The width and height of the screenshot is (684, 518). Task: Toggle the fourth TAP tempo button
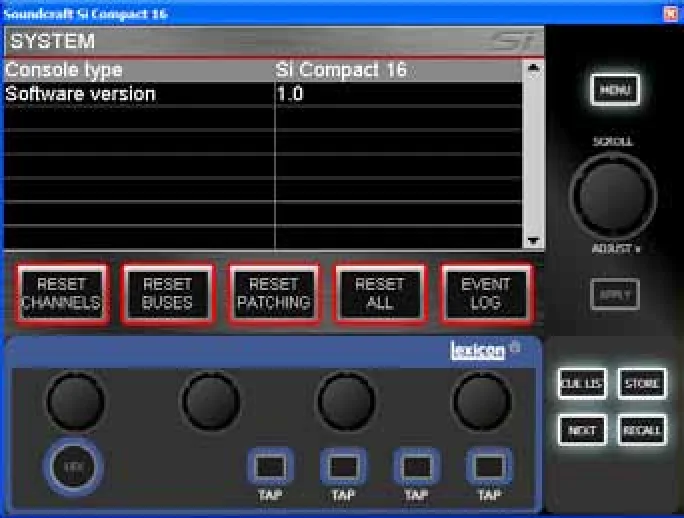coord(489,467)
